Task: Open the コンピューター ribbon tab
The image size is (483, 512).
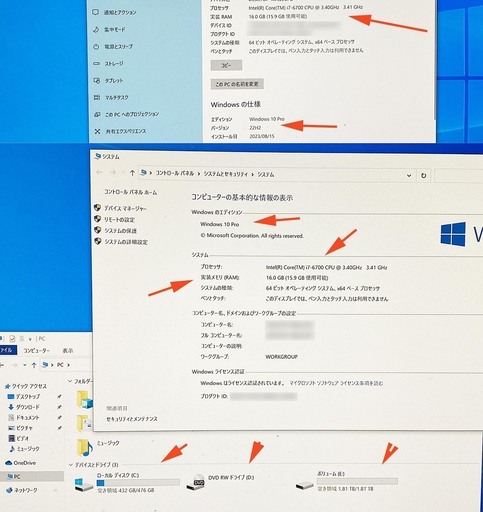Action: (37, 351)
